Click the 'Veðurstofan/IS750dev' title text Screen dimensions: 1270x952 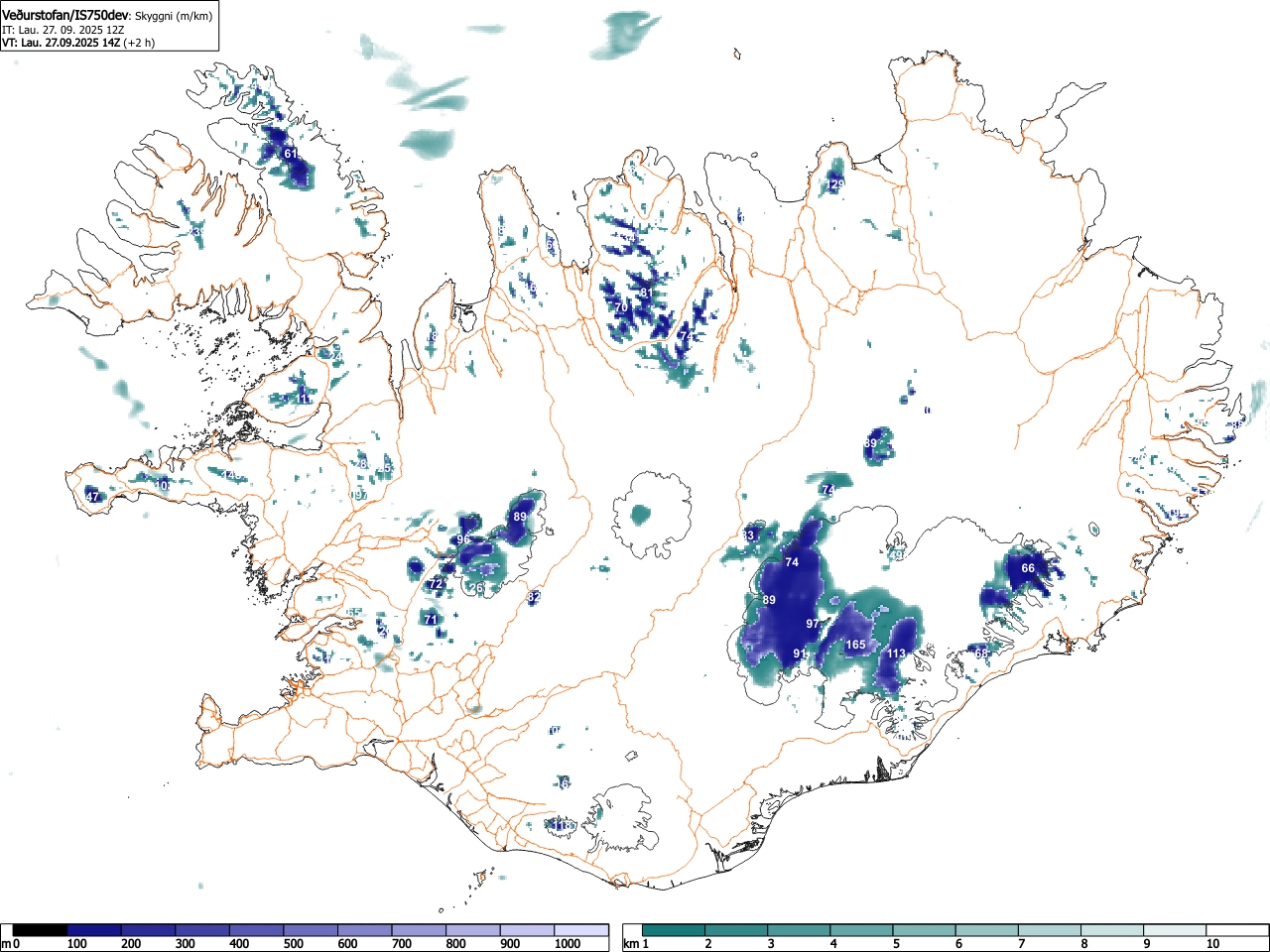click(x=64, y=16)
